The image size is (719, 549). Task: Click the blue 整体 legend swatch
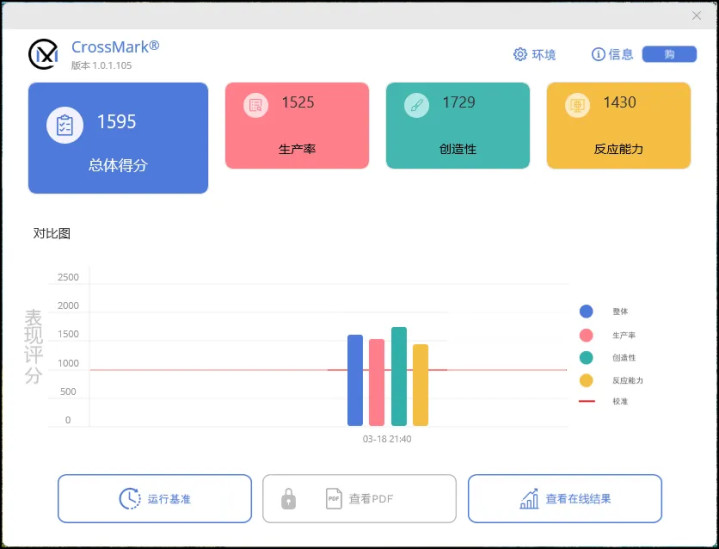pyautogui.click(x=586, y=311)
